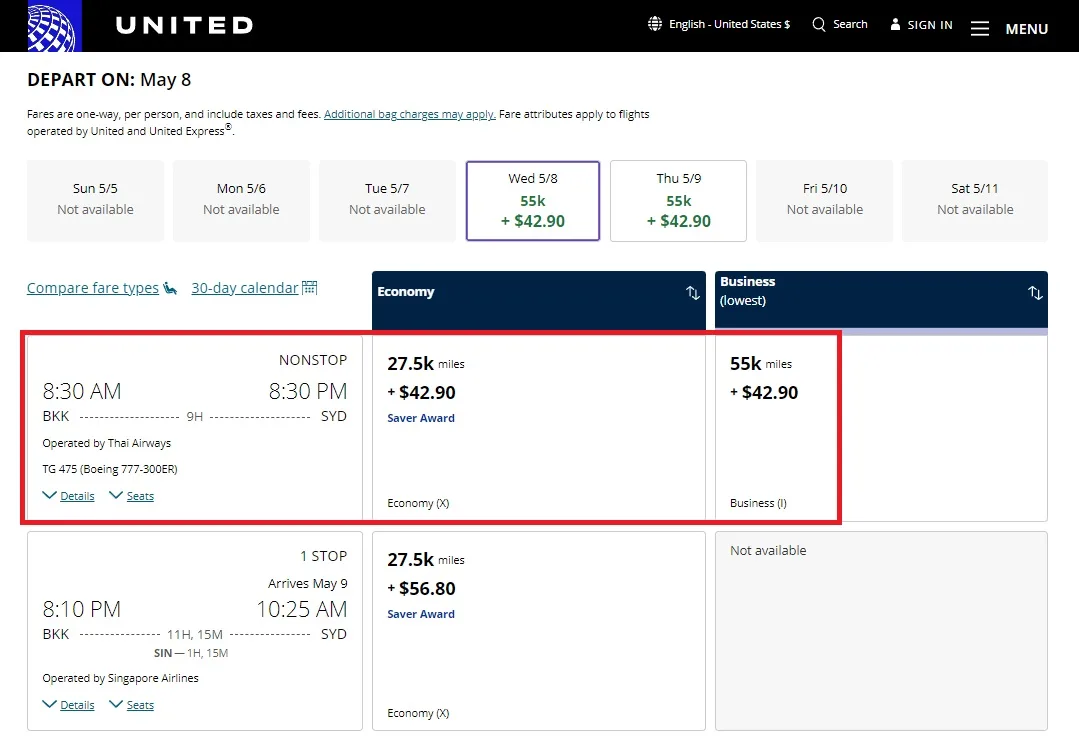Expand Seats chevron for Thai Airways flight
1079x736 pixels.
click(x=116, y=495)
